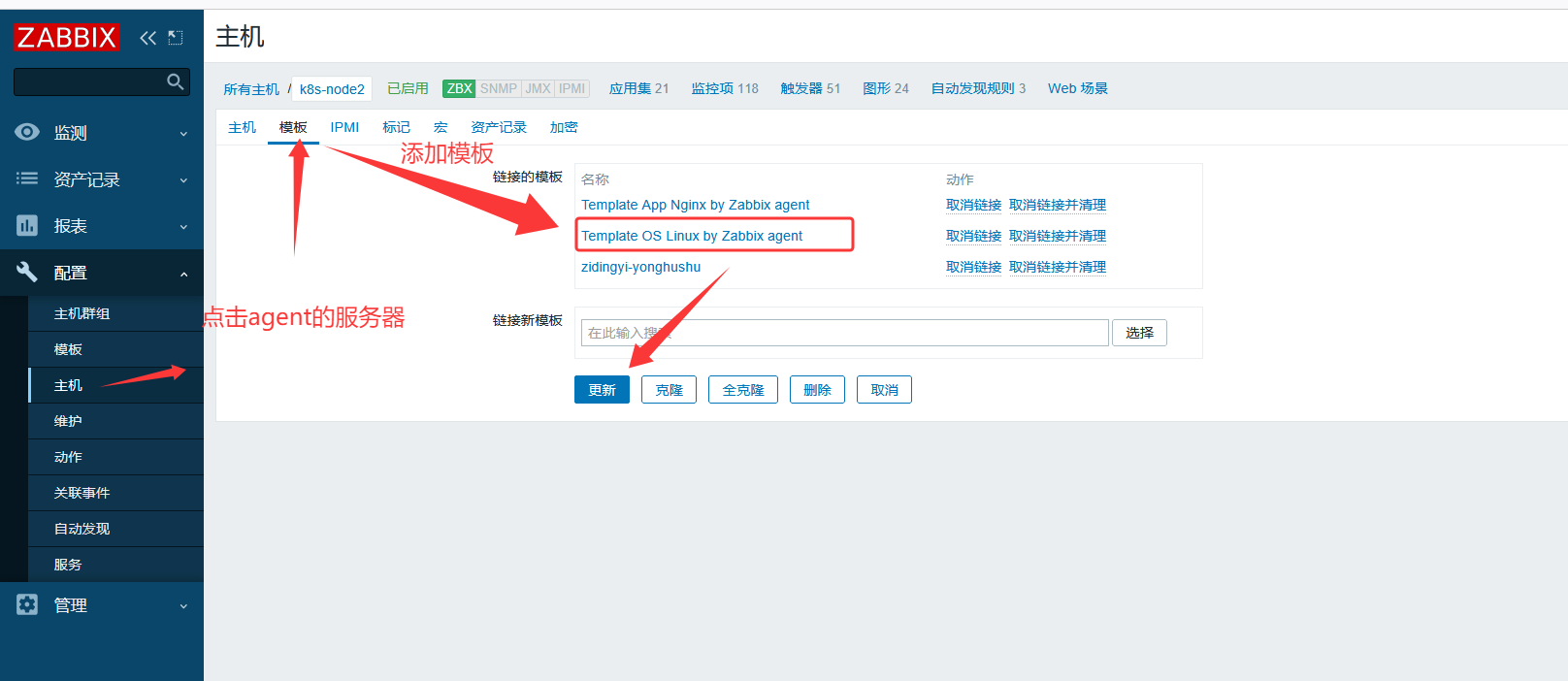Switch to the 加密 tab
Screen dimensions: 1568x681
click(564, 127)
